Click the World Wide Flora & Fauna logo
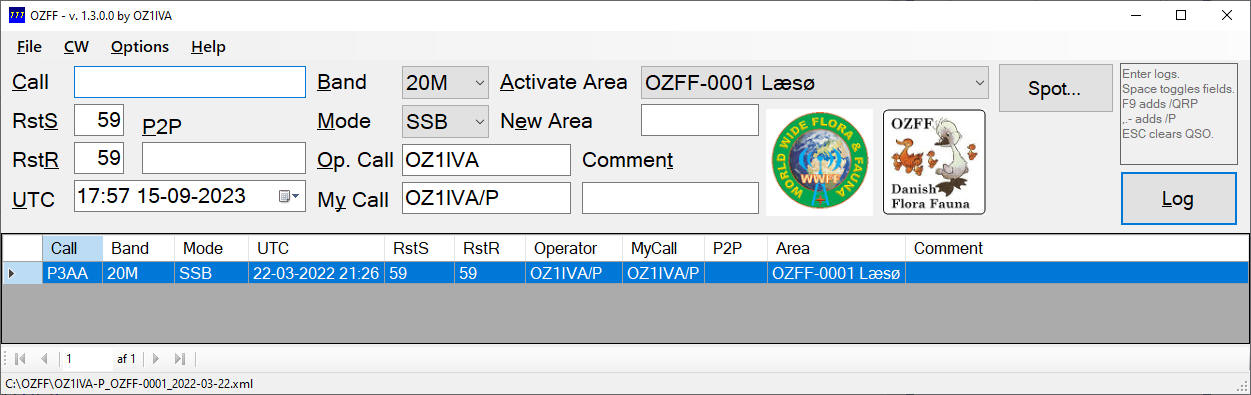This screenshot has height=395, width=1251. tap(819, 162)
